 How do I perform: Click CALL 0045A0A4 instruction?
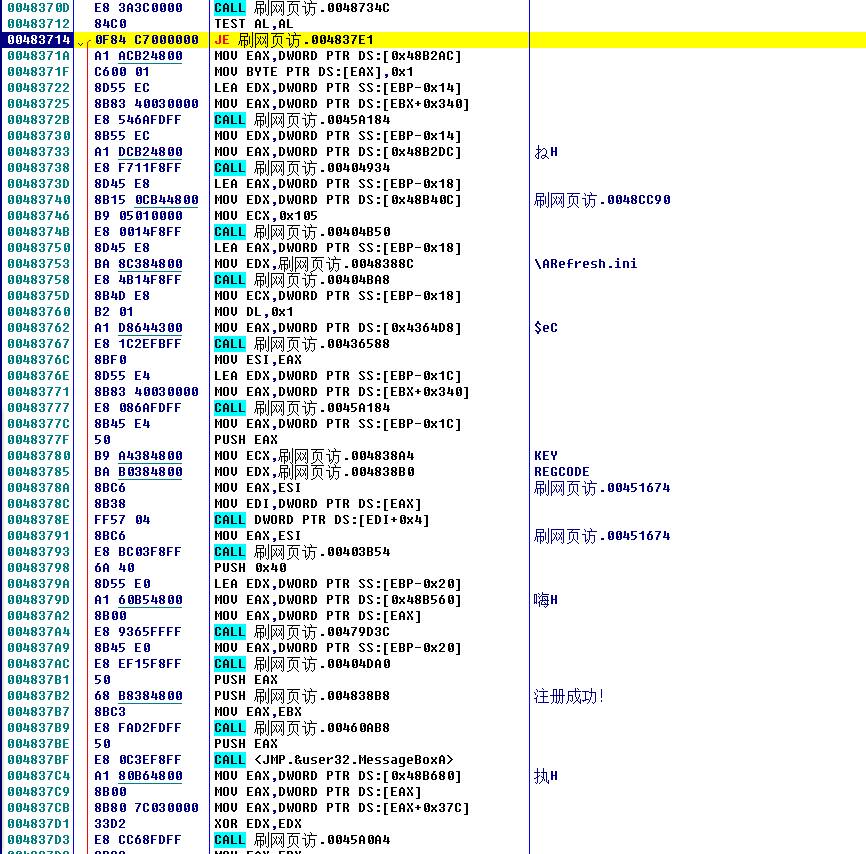(302, 840)
